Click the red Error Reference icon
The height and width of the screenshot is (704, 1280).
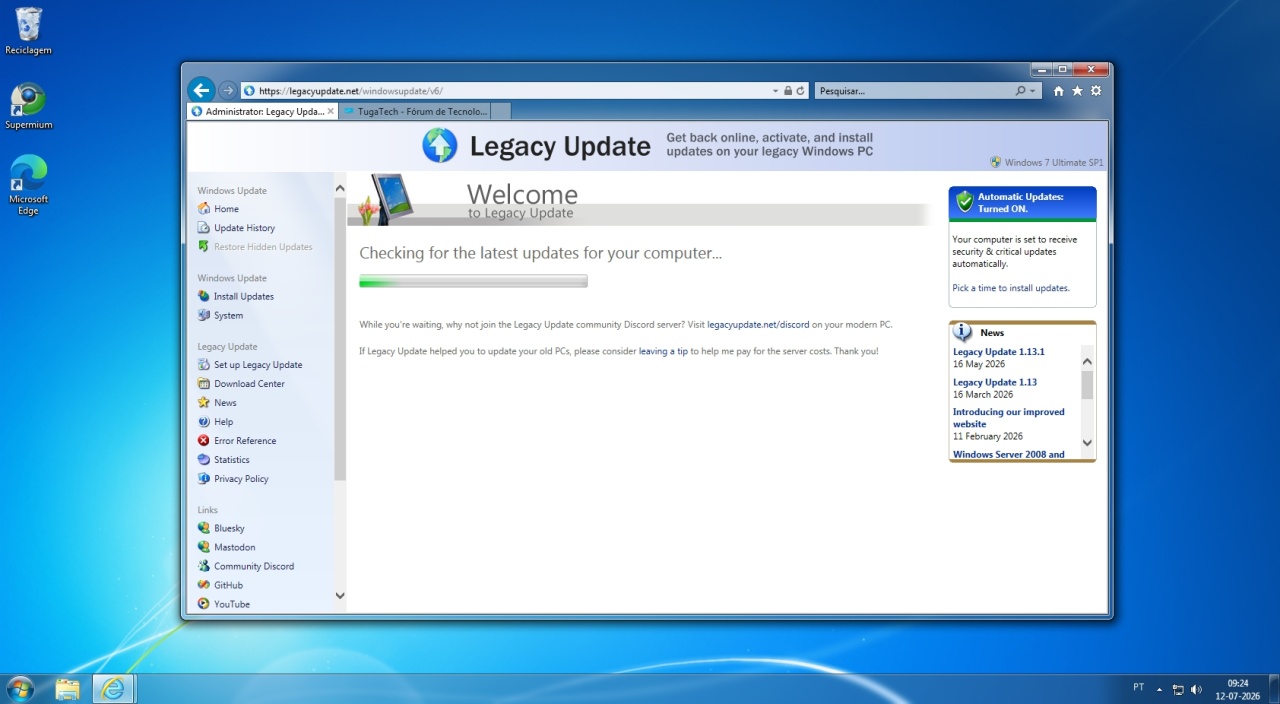point(204,441)
